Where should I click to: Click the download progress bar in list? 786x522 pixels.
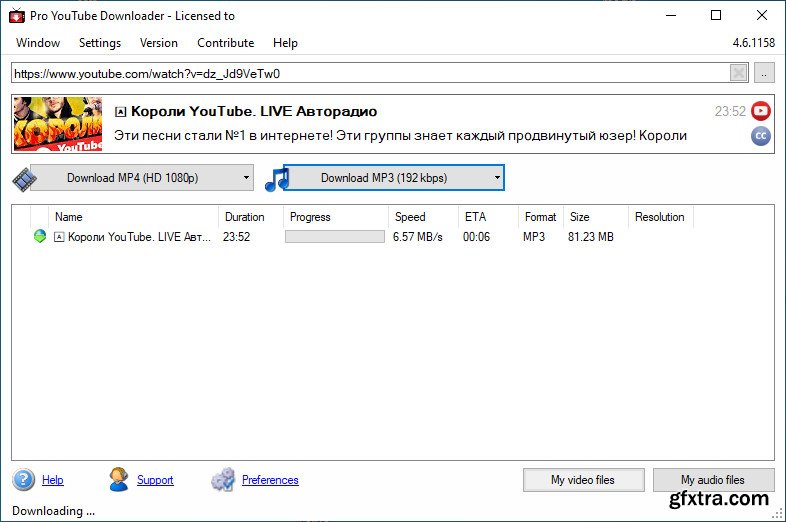(x=334, y=237)
